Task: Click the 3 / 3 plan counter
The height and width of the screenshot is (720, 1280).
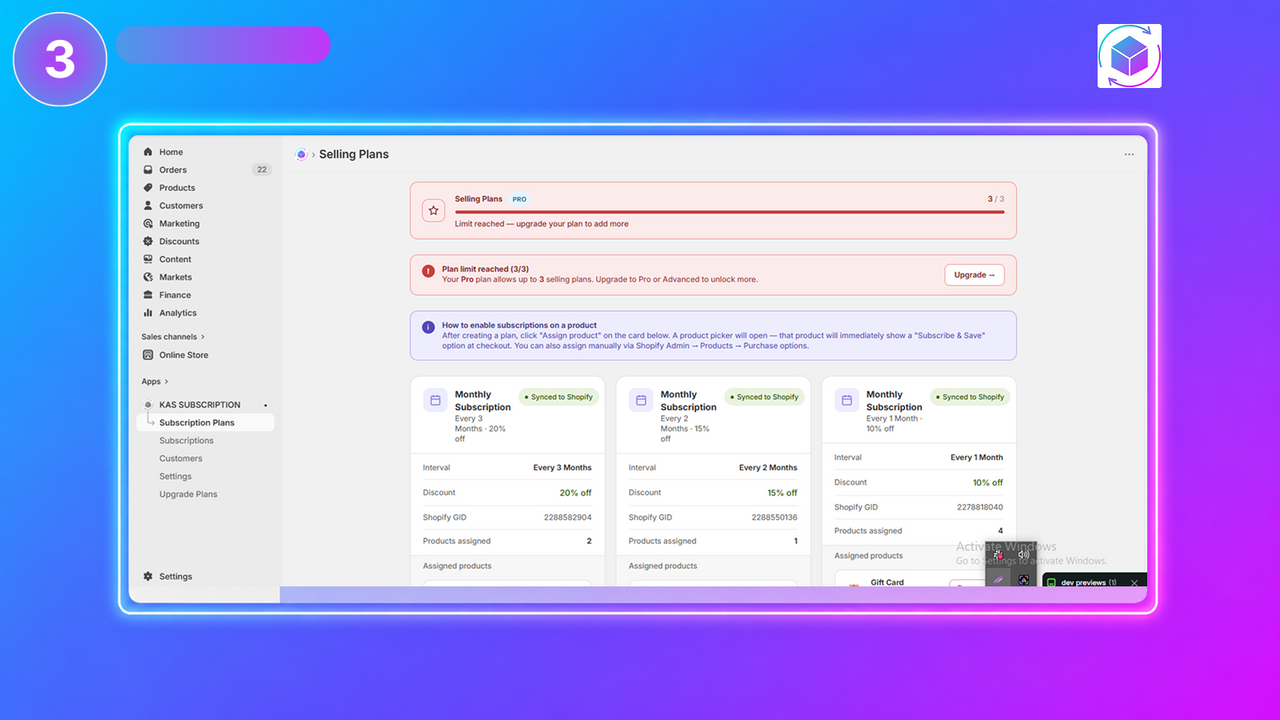Action: pos(995,199)
